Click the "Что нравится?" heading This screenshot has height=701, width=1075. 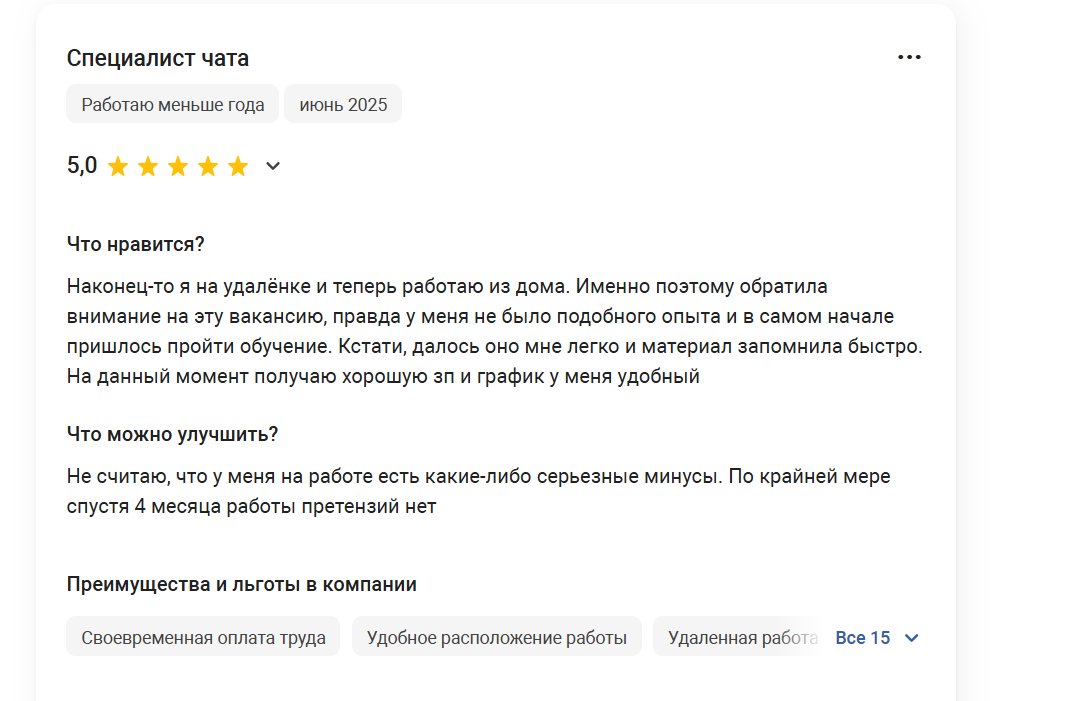point(136,244)
